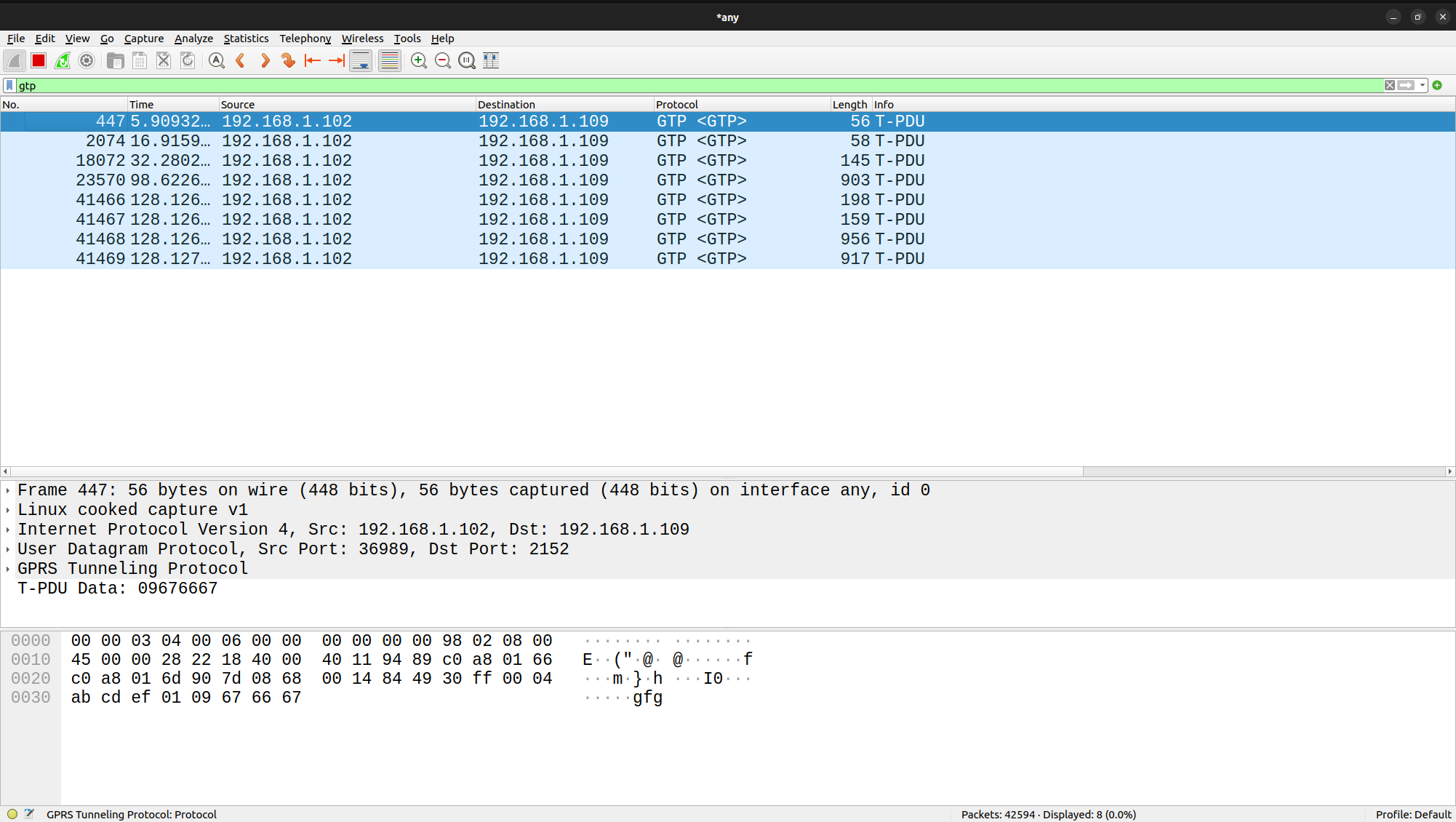
Task: Open the Wireless menu
Action: (x=362, y=39)
